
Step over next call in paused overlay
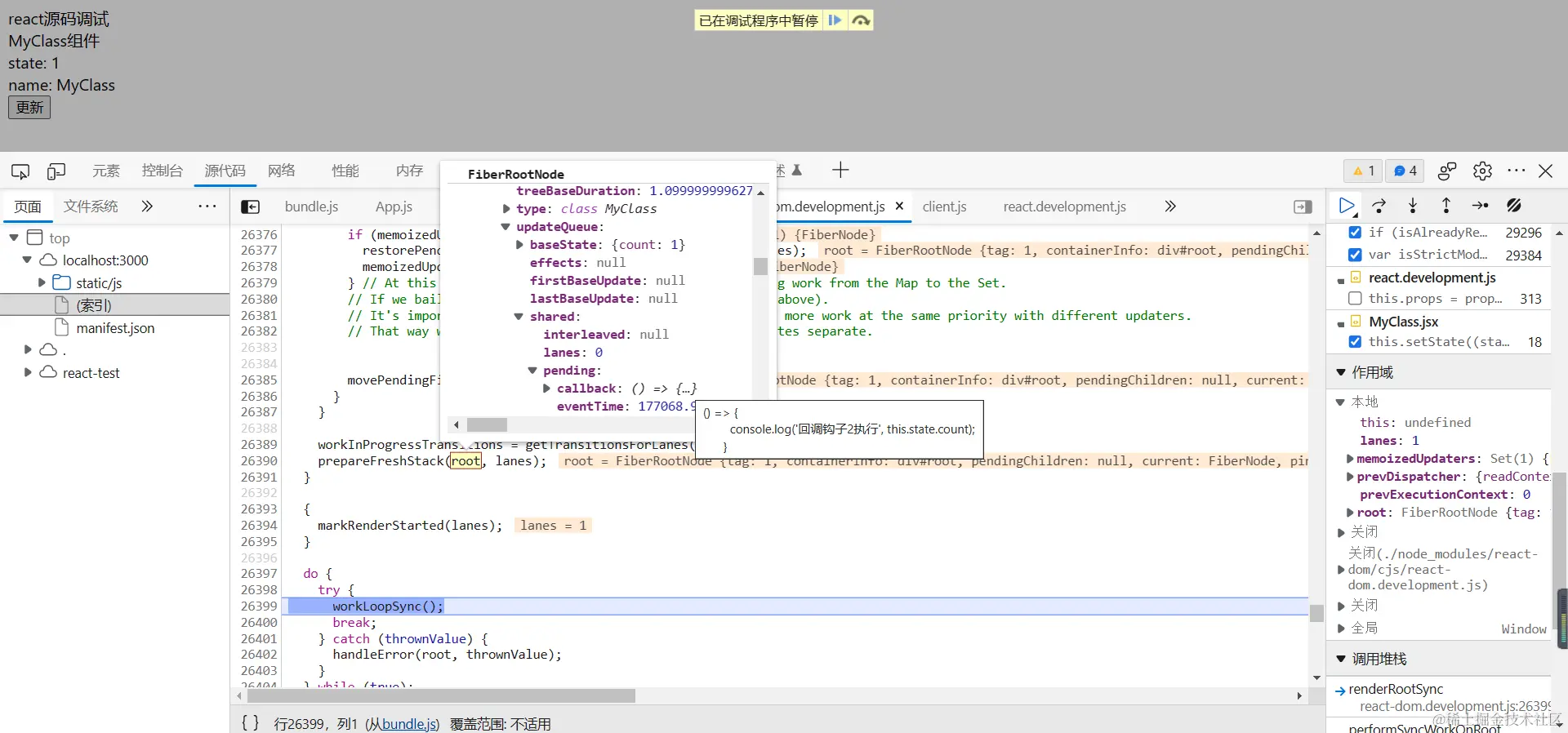click(861, 20)
